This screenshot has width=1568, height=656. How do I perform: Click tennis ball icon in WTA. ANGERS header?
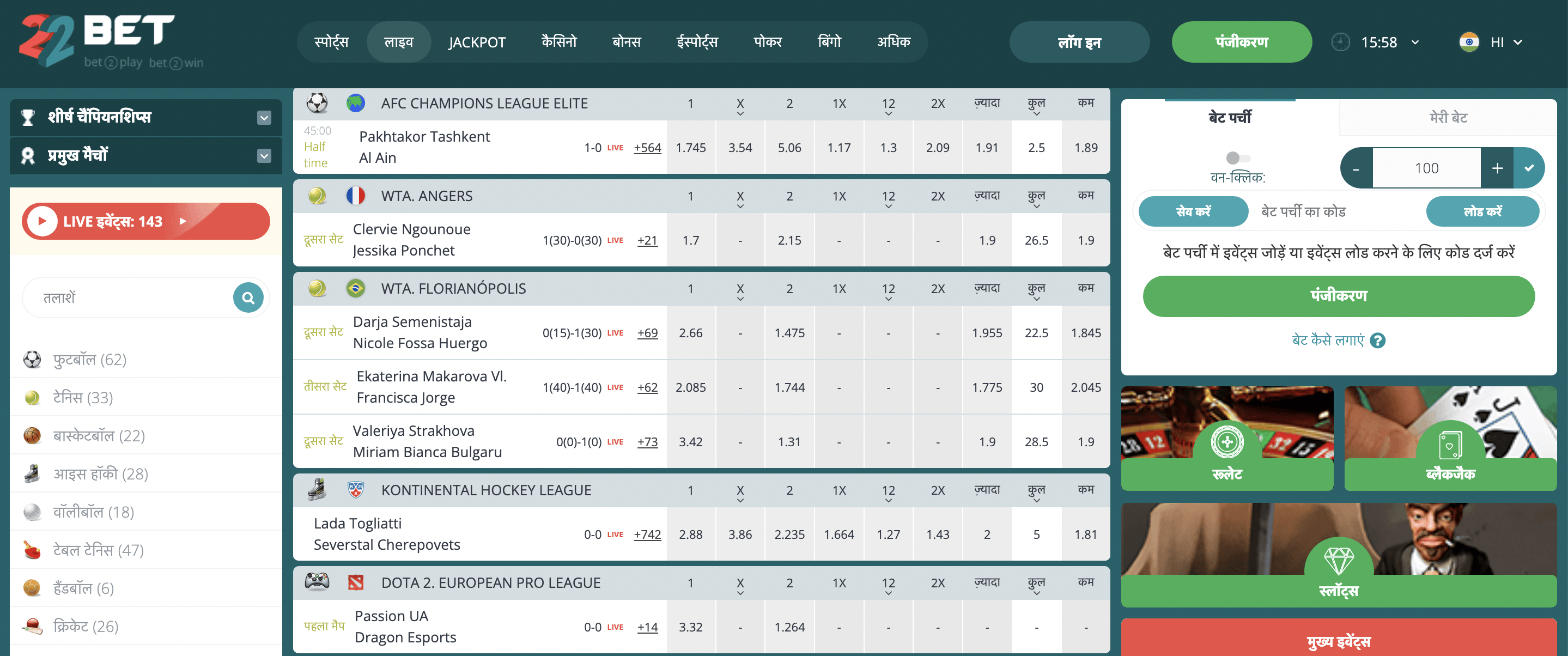tap(317, 196)
